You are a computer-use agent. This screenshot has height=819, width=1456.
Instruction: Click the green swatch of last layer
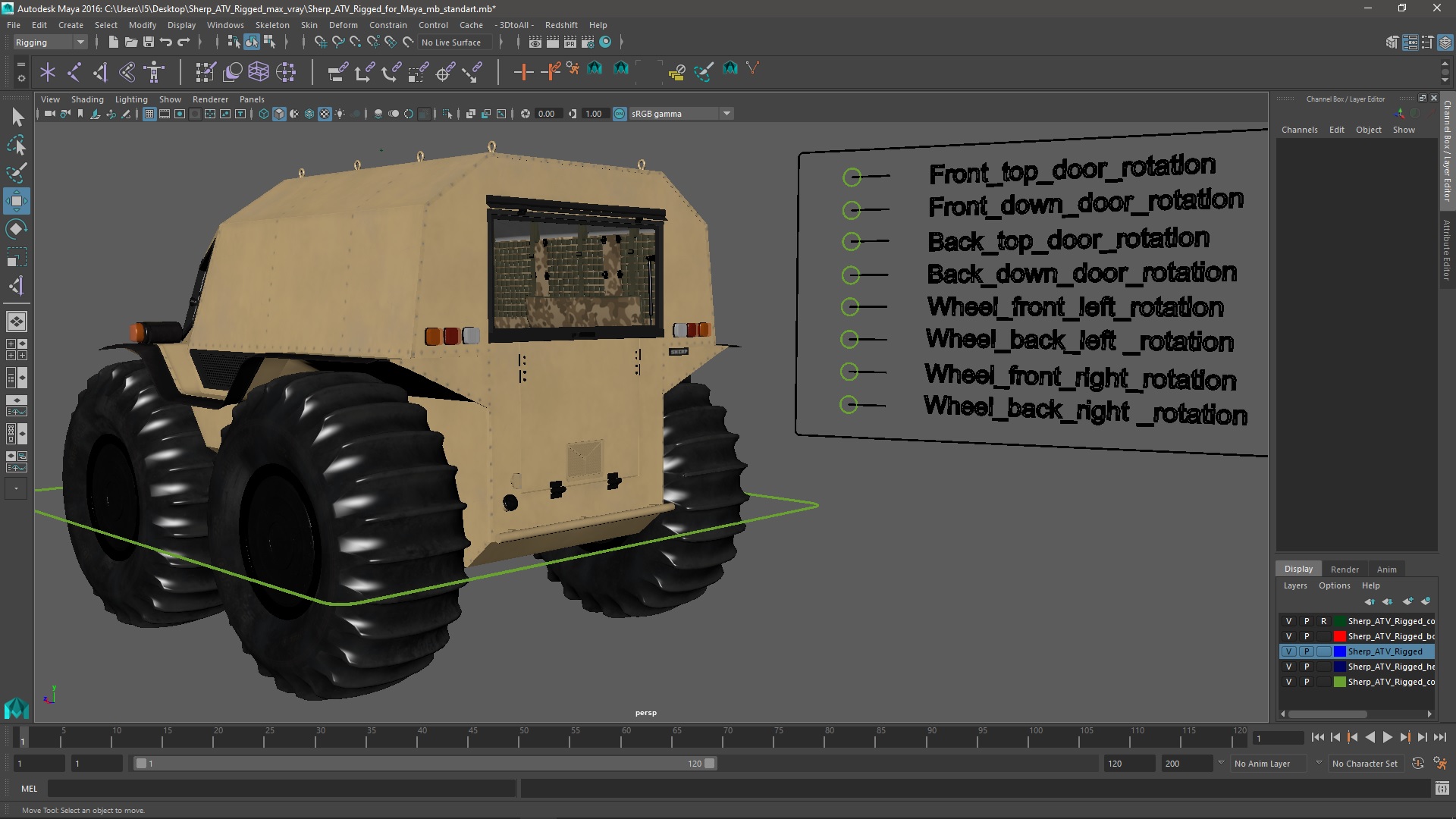click(x=1339, y=682)
